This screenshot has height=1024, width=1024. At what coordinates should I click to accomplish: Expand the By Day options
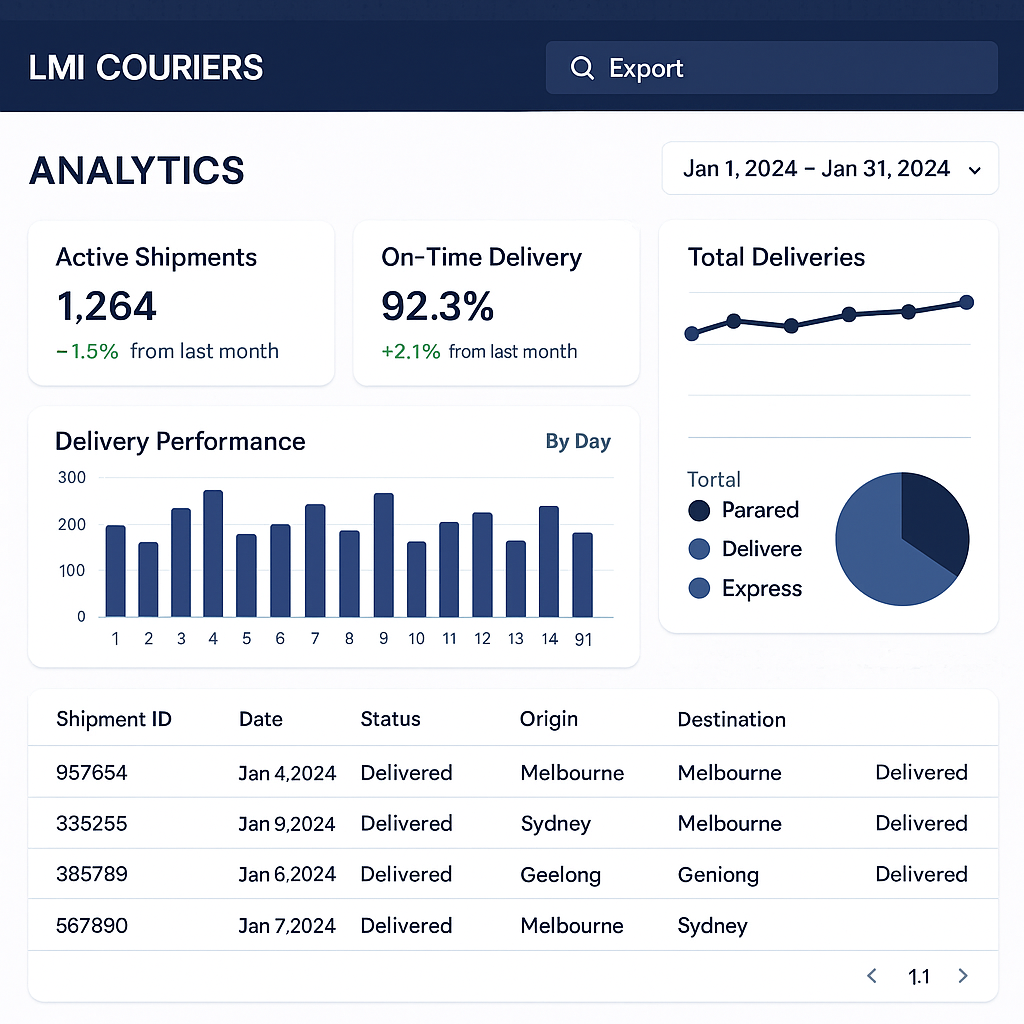tap(578, 441)
